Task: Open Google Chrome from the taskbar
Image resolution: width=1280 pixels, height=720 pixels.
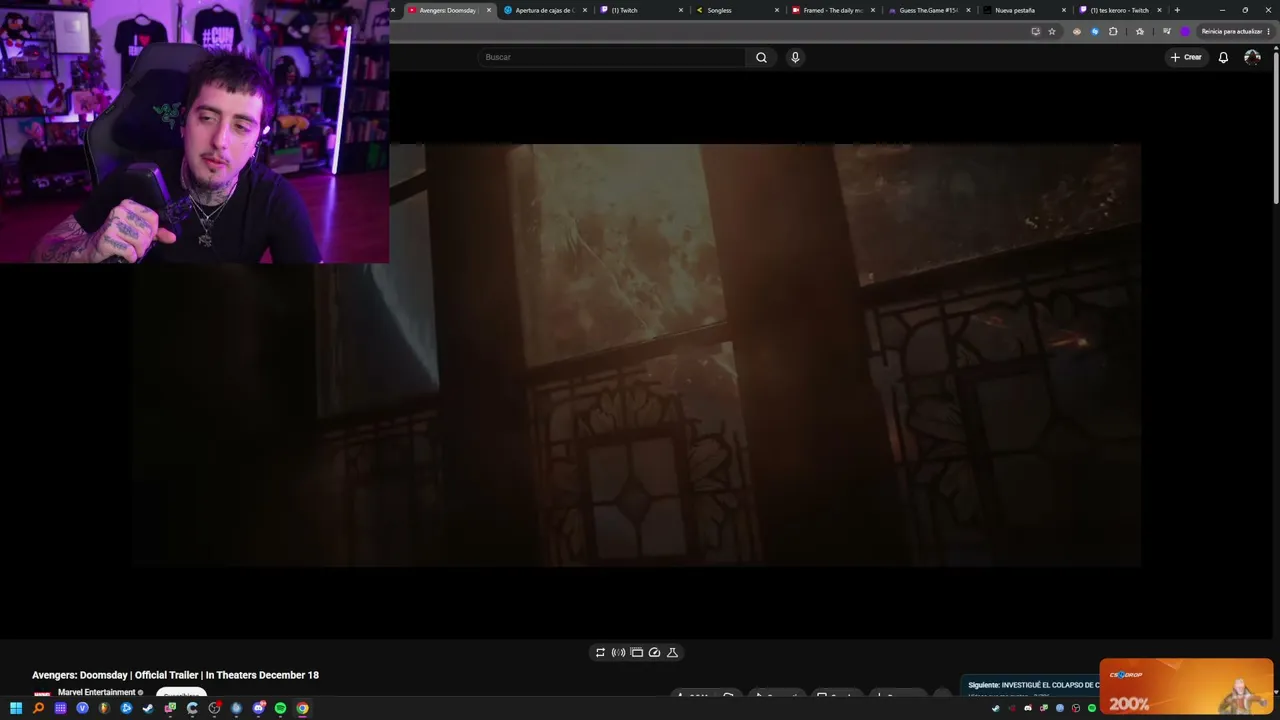Action: coord(302,708)
